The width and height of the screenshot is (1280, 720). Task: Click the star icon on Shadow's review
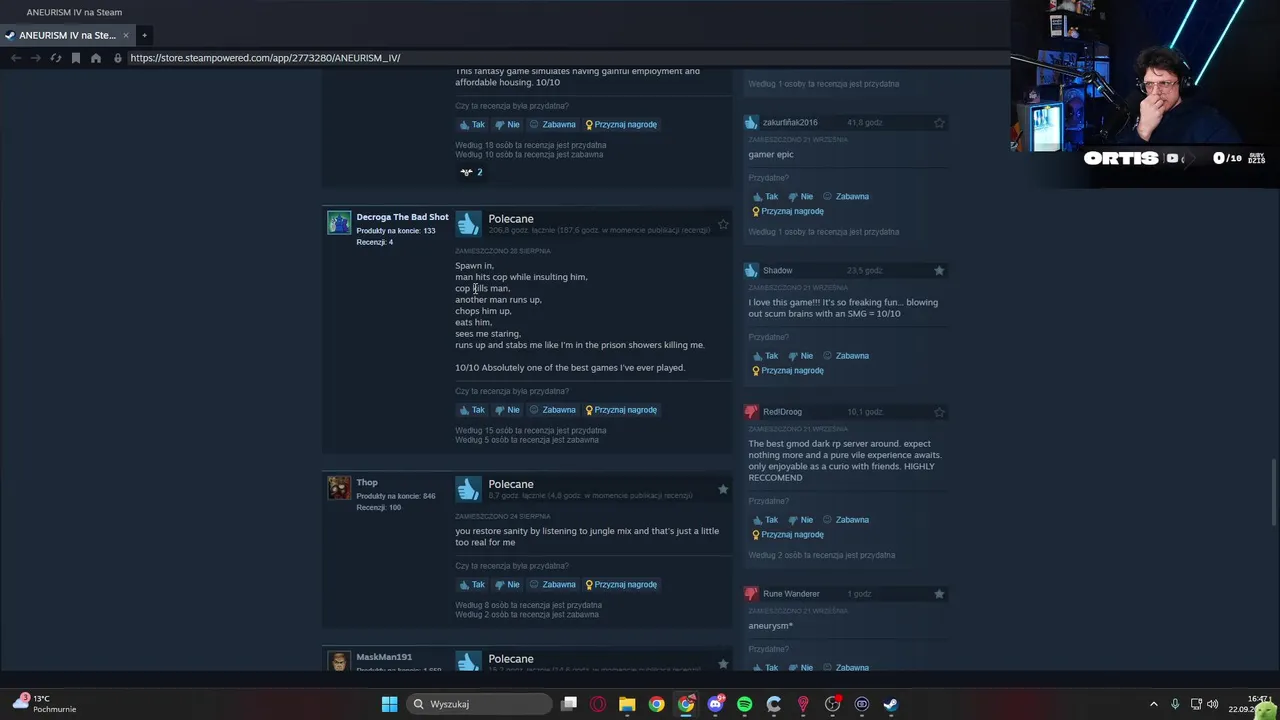pyautogui.click(x=939, y=270)
